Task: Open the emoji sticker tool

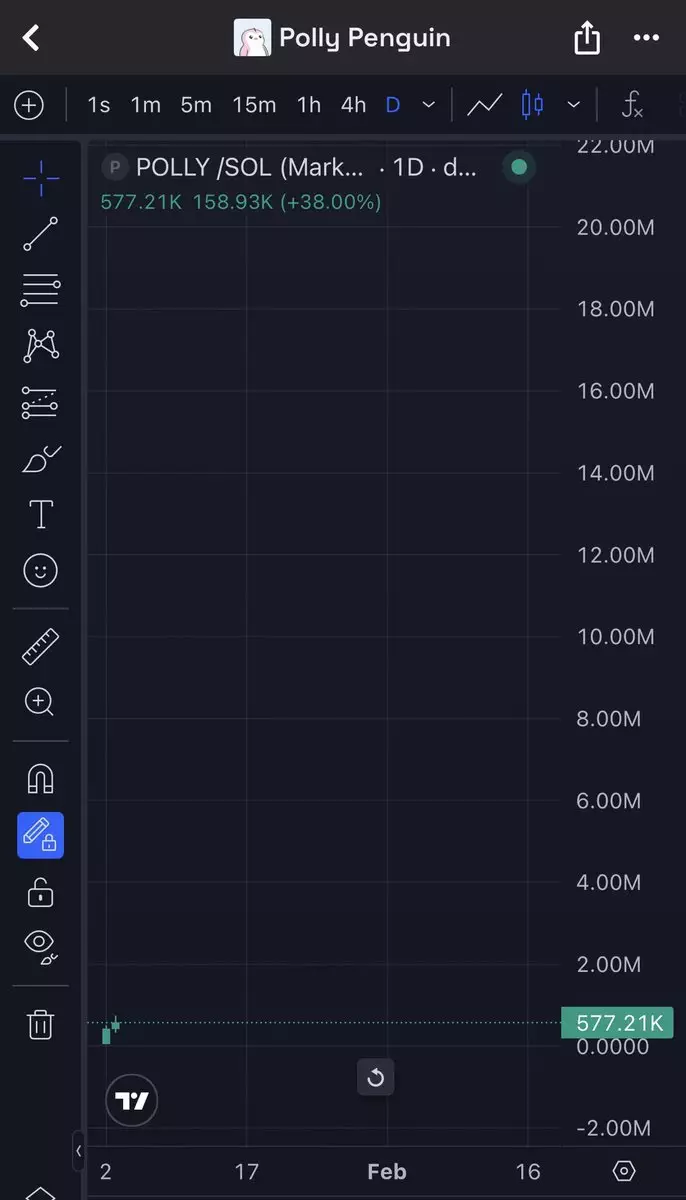Action: pos(40,571)
